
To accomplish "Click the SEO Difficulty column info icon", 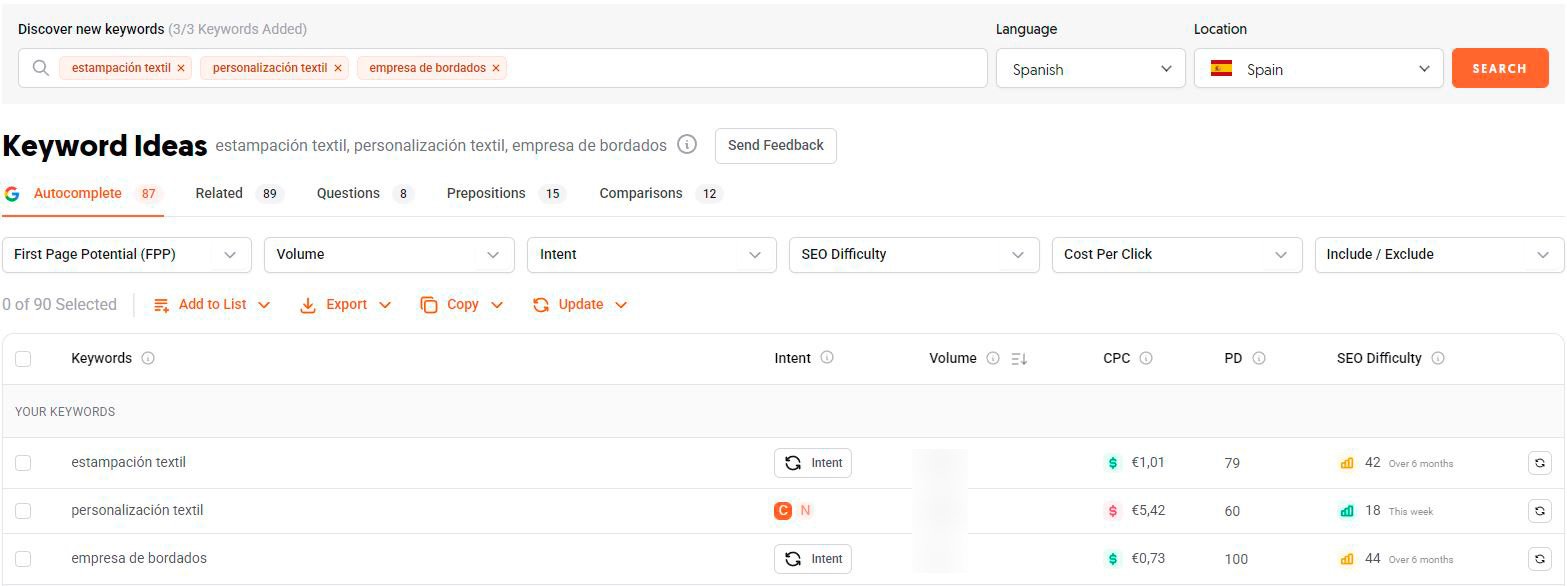I will 1438,359.
